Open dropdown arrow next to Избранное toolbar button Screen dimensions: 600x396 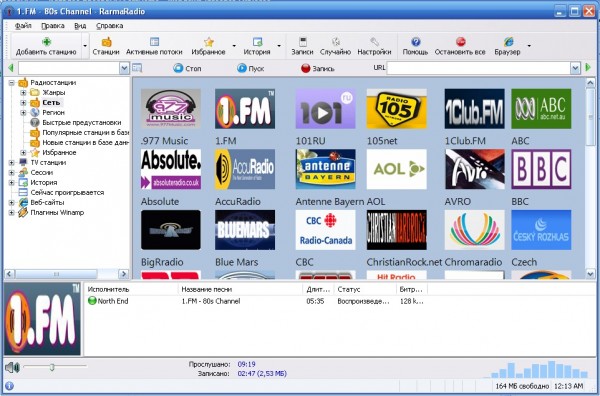[234, 46]
